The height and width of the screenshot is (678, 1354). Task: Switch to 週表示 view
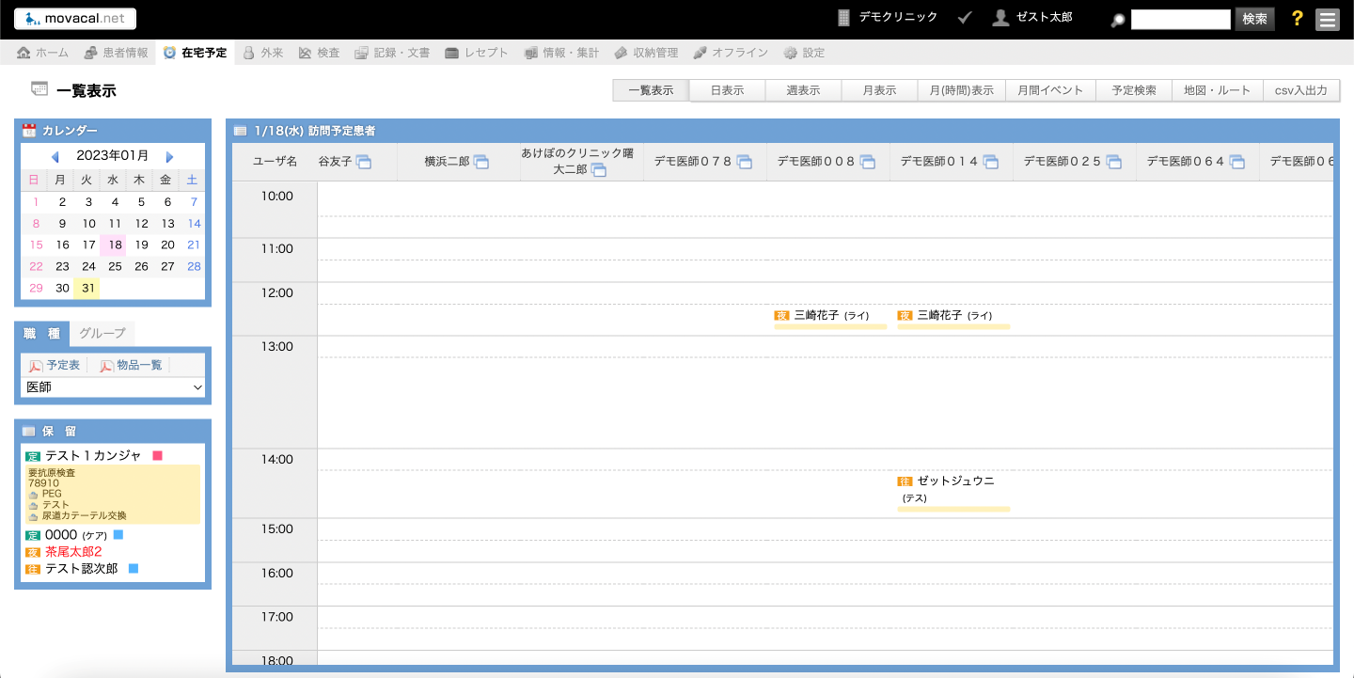(803, 90)
